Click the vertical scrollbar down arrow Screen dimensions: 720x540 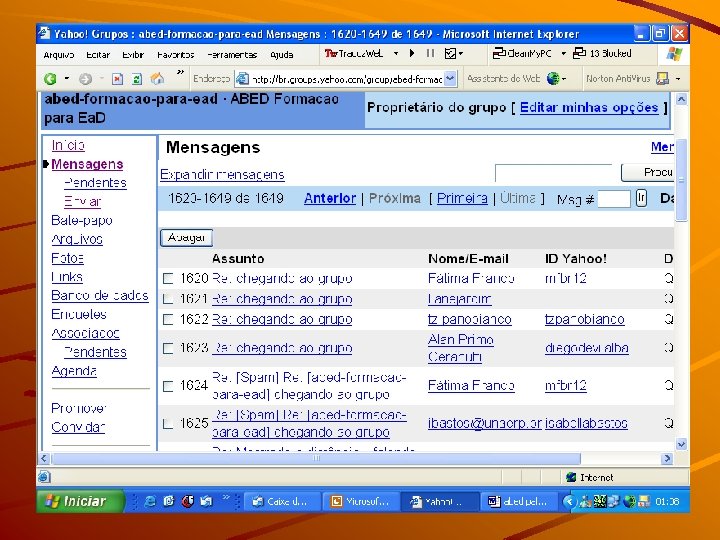(681, 444)
